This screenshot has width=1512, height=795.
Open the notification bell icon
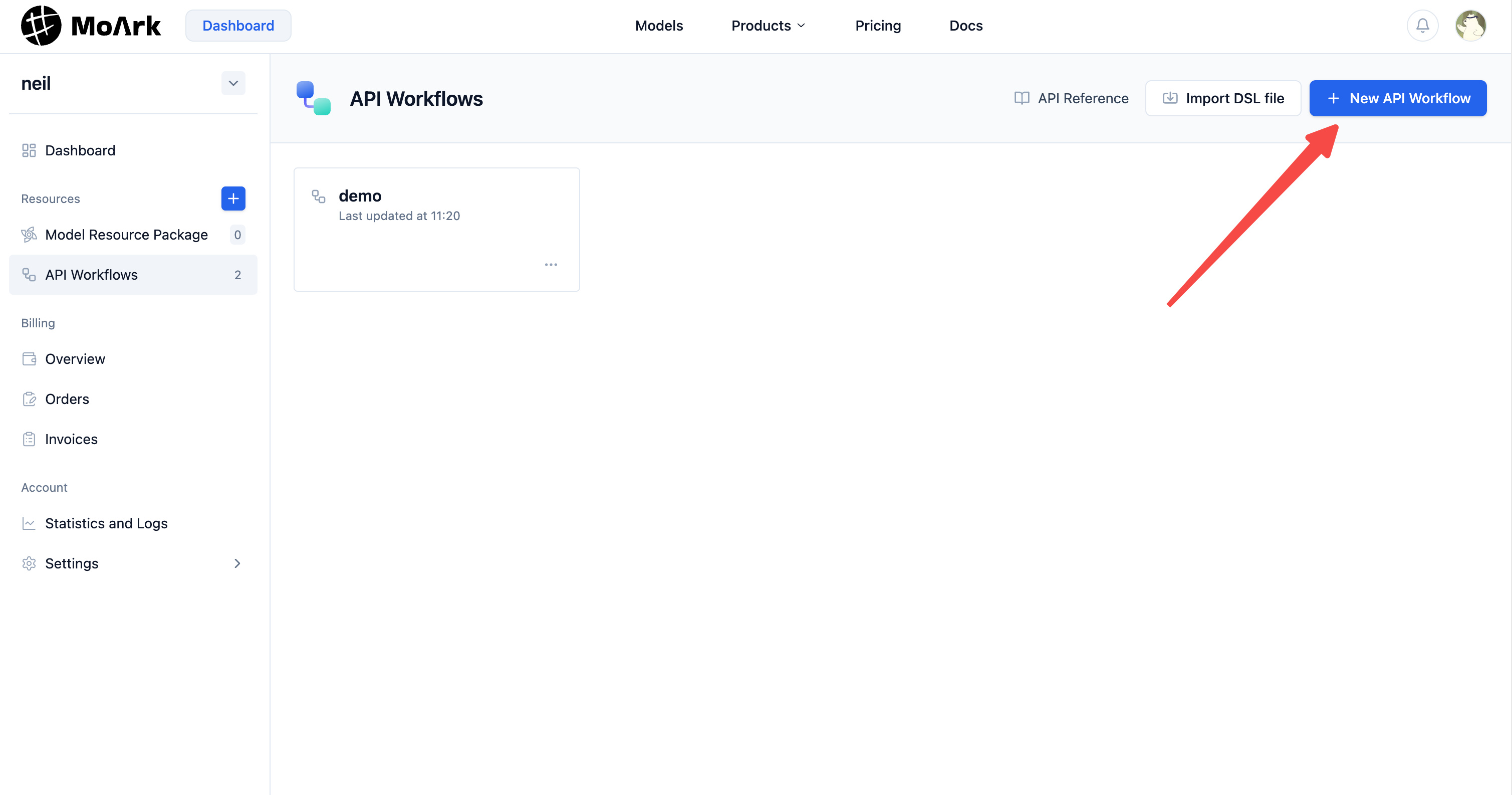1422,25
